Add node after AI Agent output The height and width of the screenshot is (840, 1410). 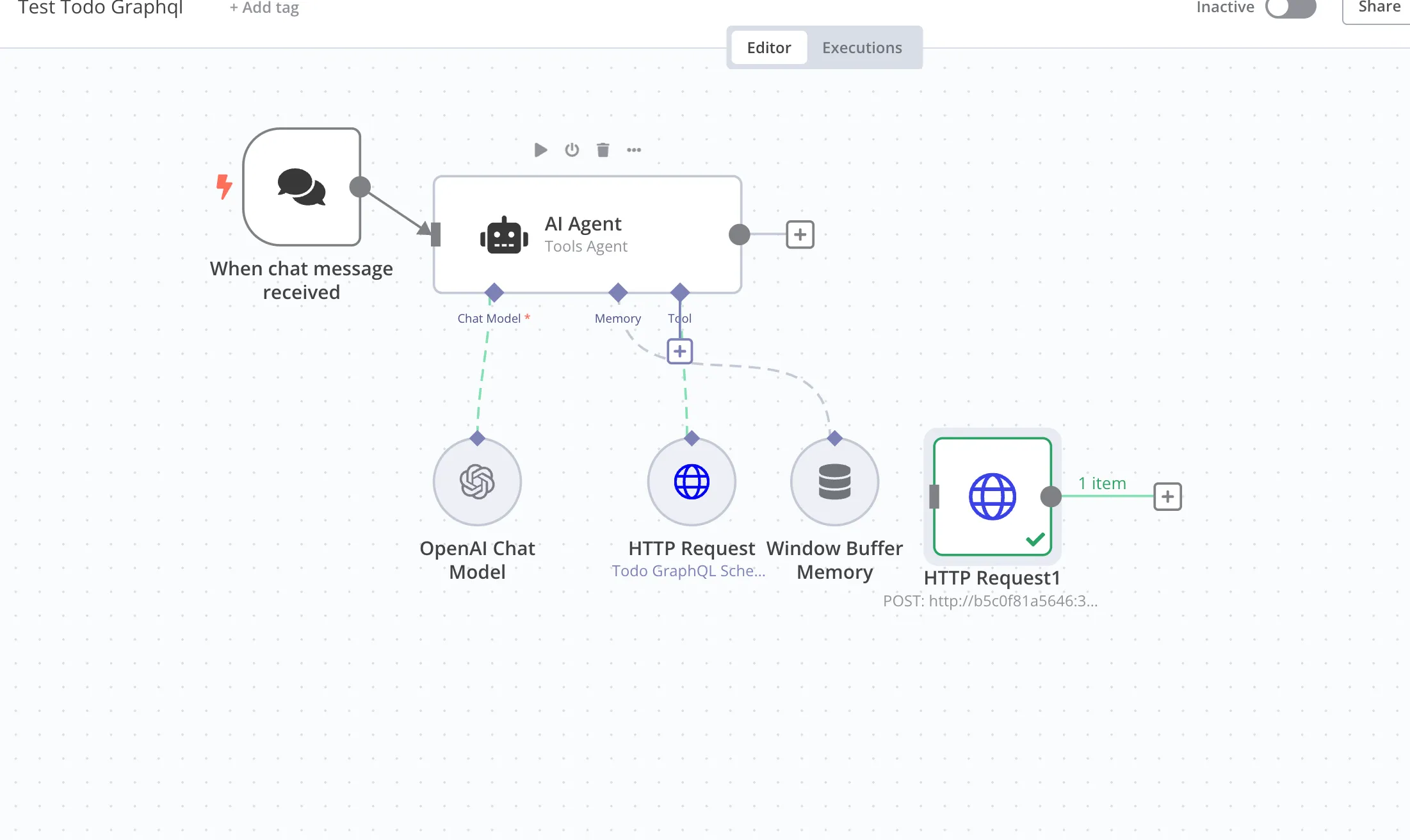click(x=800, y=235)
